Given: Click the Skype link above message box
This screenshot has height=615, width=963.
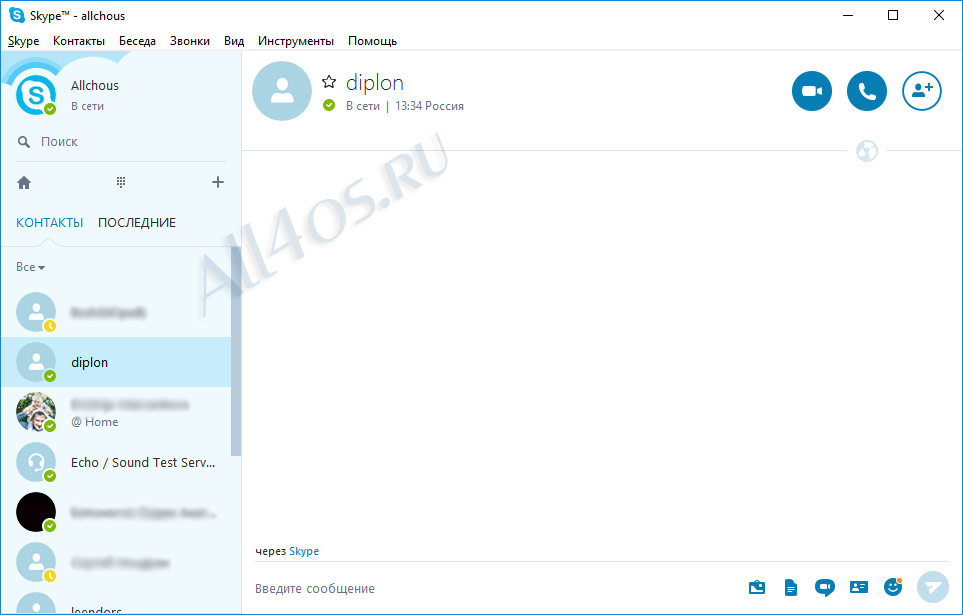Looking at the screenshot, I should [x=304, y=551].
